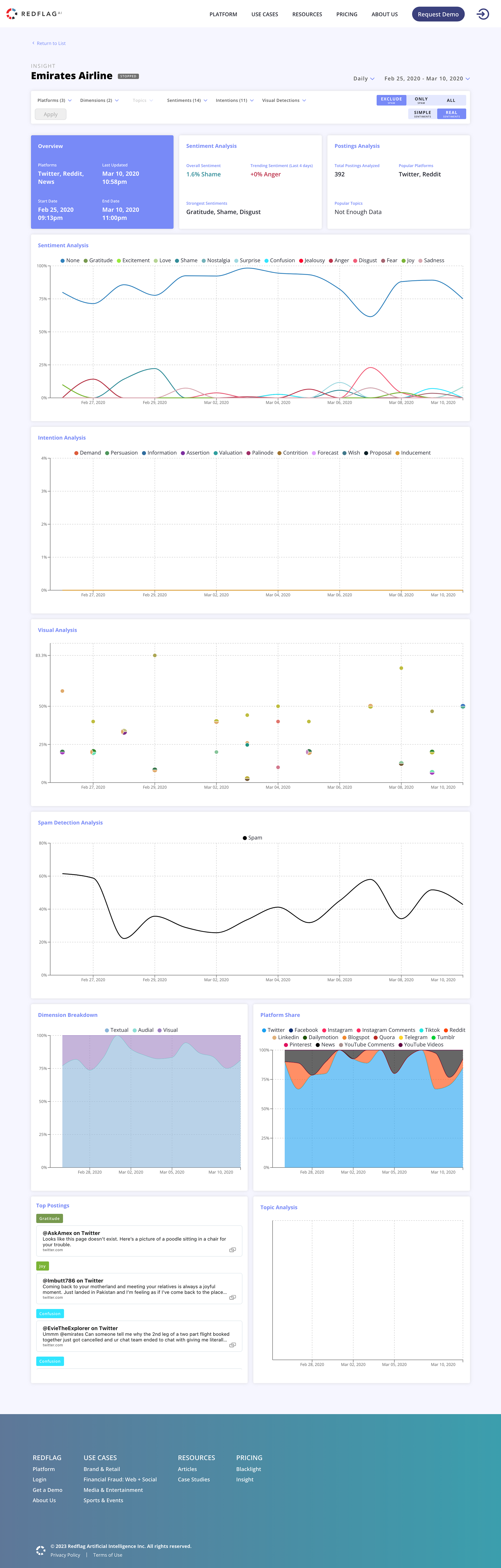The image size is (501, 1568).
Task: Open link icon on @EvieTheExplorer posting
Action: pyautogui.click(x=232, y=1345)
